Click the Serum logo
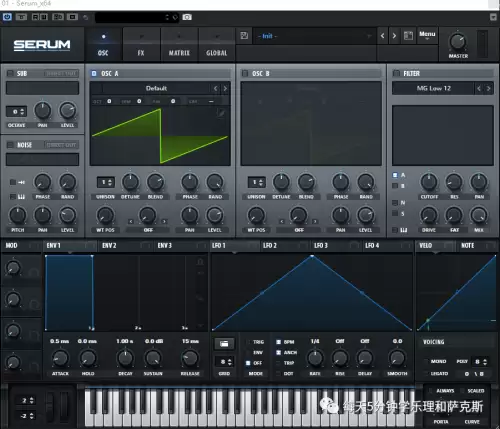 pyautogui.click(x=42, y=45)
